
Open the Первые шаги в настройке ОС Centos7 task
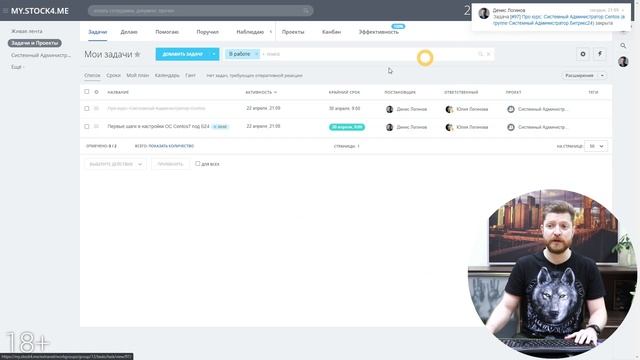158,127
